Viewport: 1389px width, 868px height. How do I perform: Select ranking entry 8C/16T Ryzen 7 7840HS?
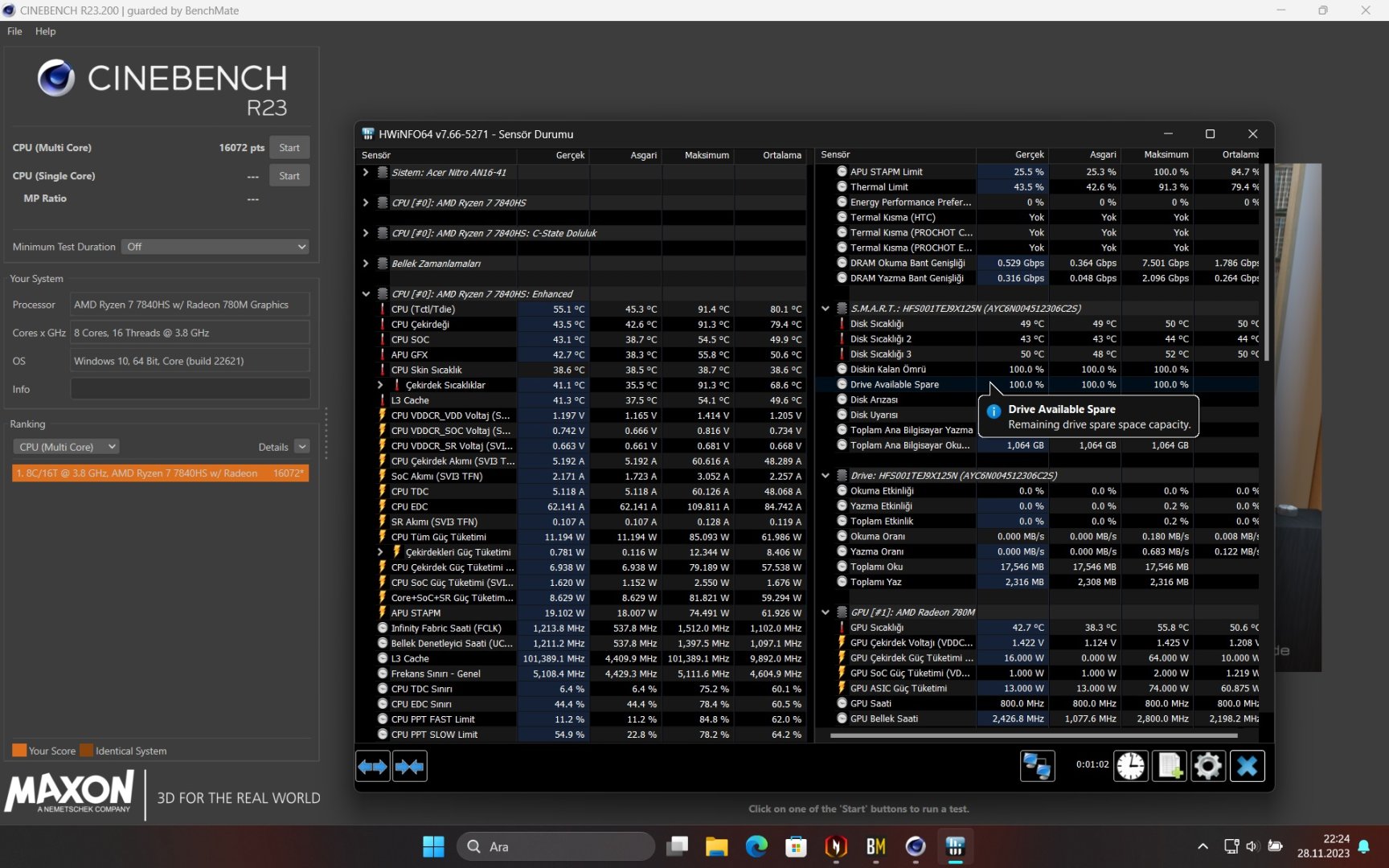(x=161, y=473)
